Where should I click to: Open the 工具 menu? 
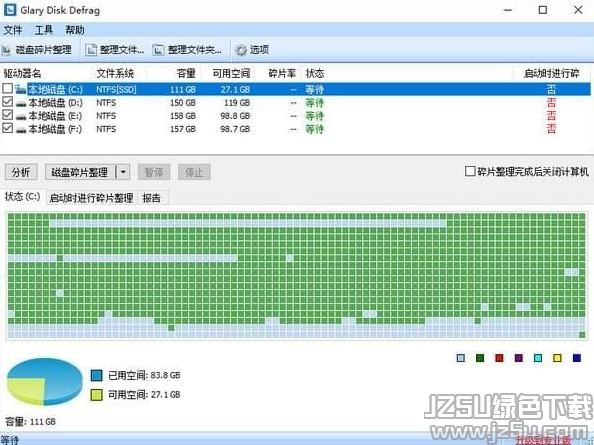pyautogui.click(x=44, y=30)
